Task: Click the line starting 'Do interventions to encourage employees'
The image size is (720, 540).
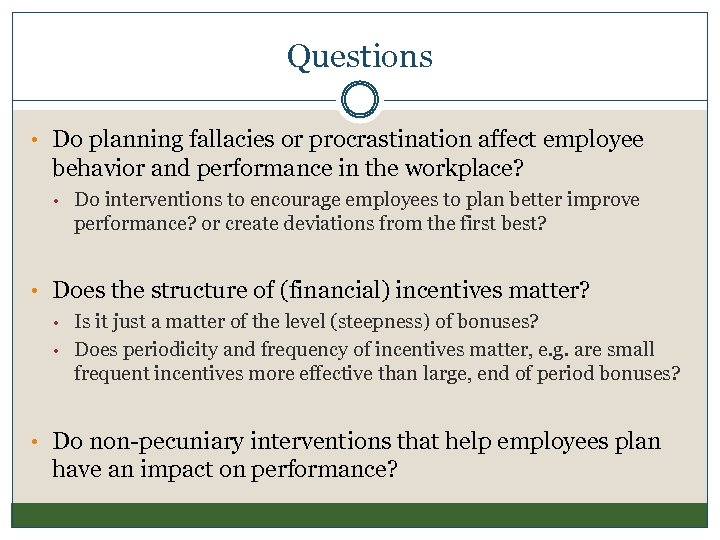Action: pos(357,199)
